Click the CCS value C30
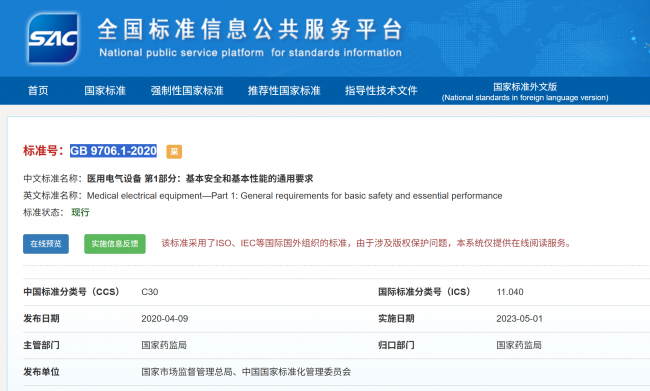The image size is (650, 391). 150,292
